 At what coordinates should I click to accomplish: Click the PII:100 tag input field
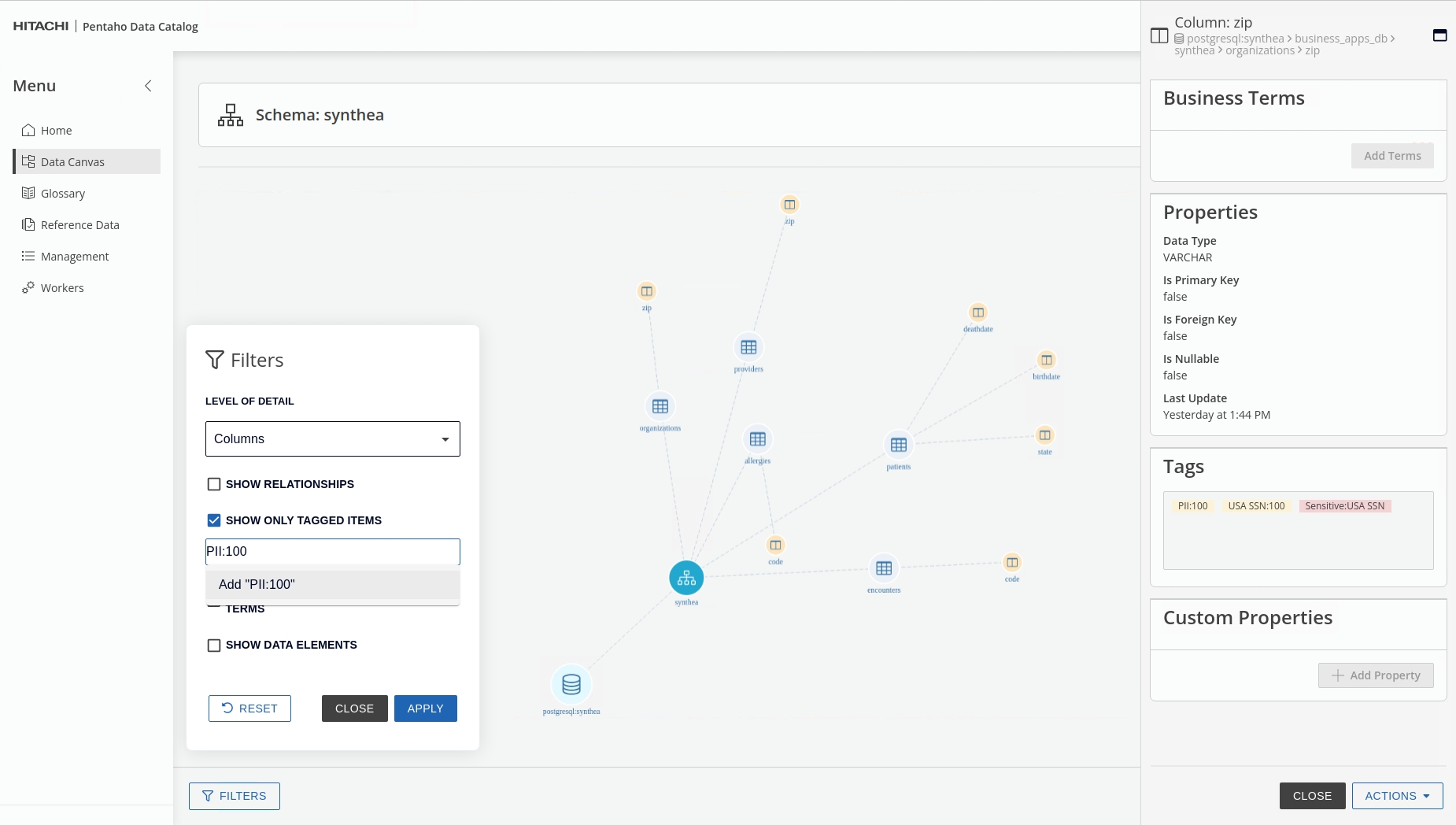(332, 552)
